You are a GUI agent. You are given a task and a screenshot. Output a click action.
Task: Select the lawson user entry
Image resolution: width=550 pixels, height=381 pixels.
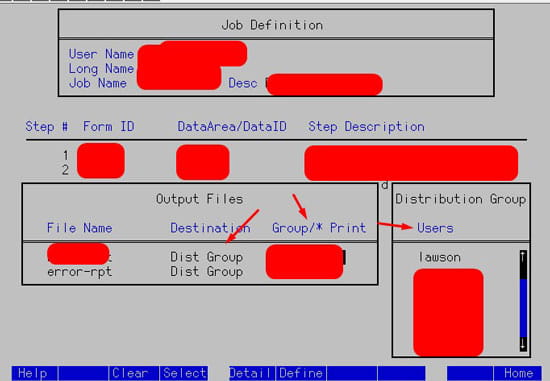(x=440, y=258)
